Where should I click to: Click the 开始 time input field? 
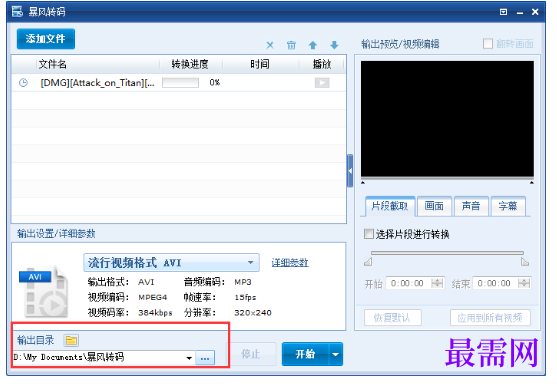coord(408,283)
